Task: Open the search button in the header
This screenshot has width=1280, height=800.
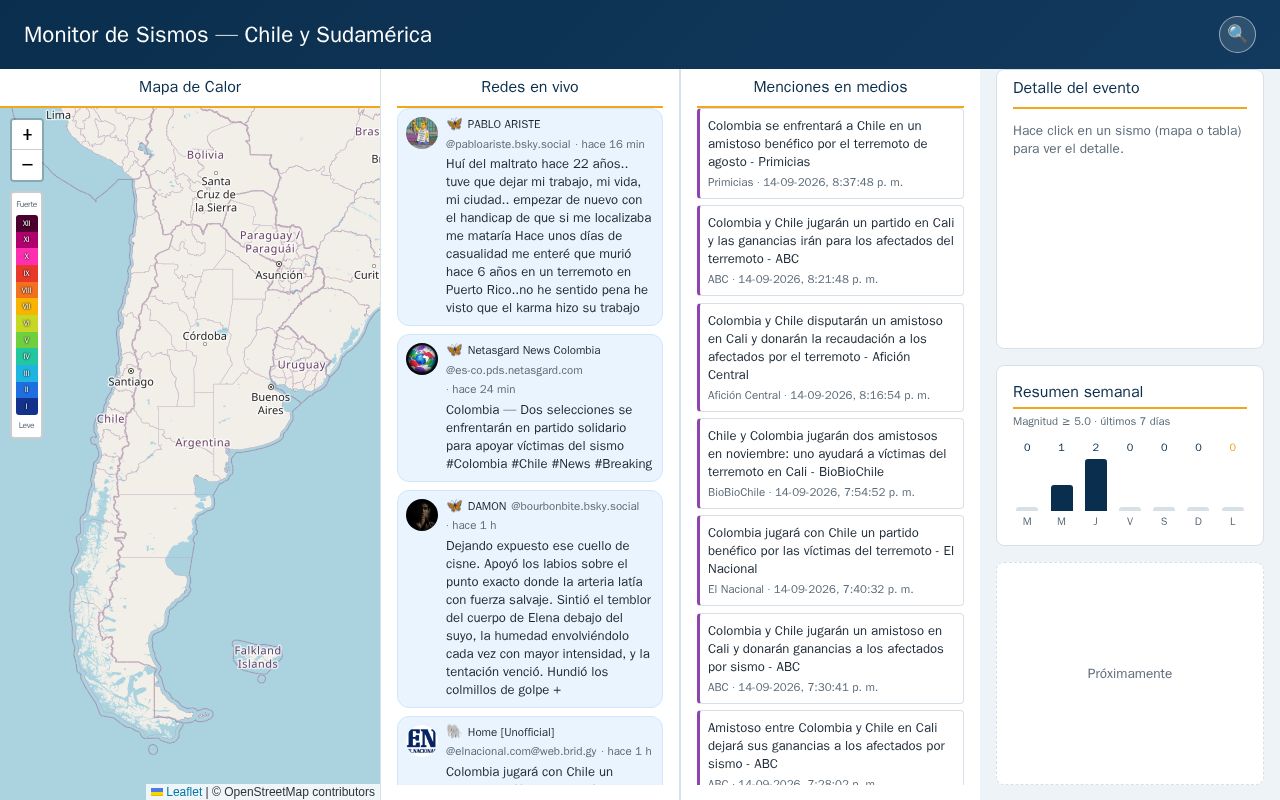Action: (x=1237, y=34)
